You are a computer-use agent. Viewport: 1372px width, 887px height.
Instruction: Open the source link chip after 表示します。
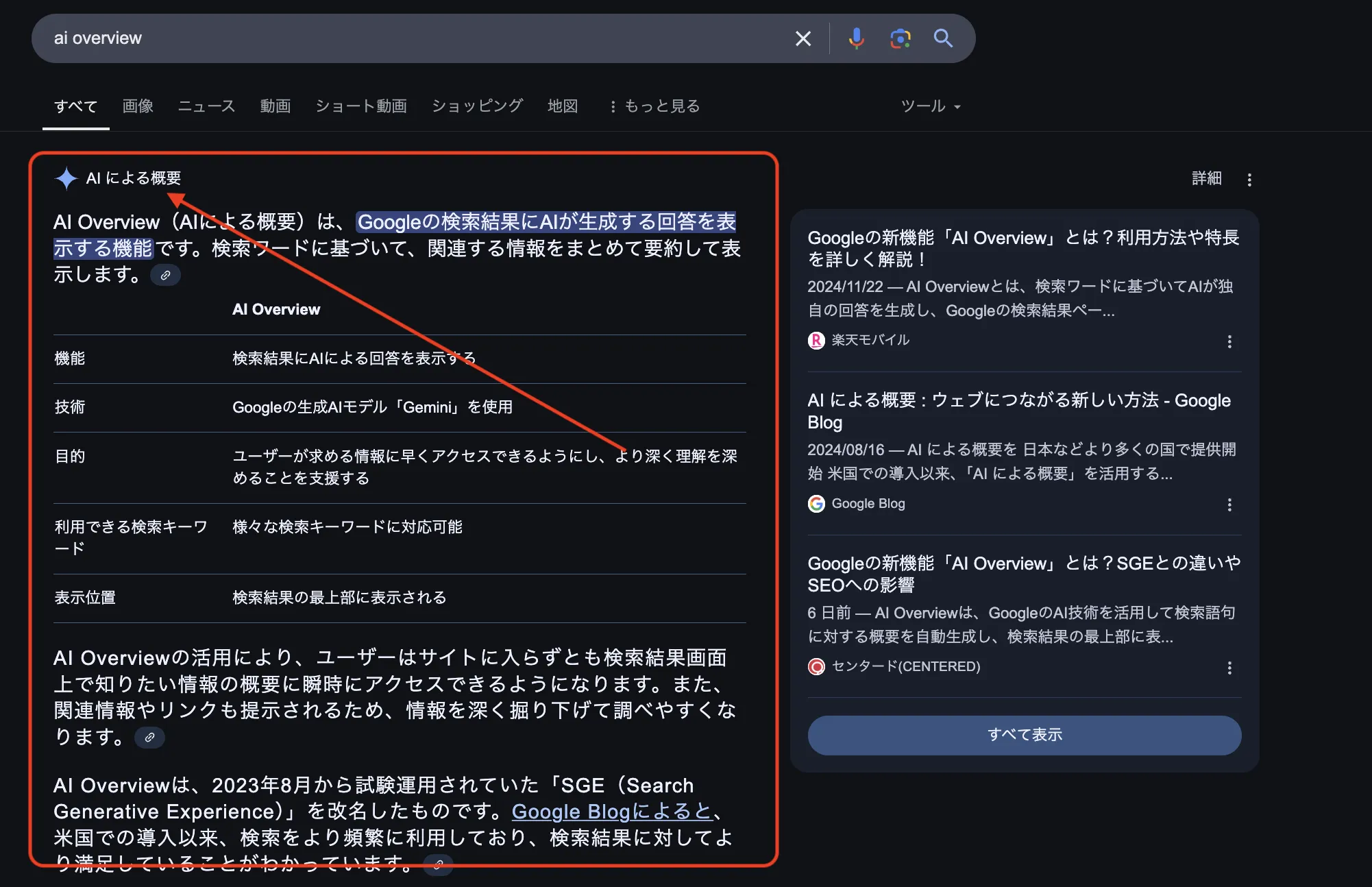165,275
